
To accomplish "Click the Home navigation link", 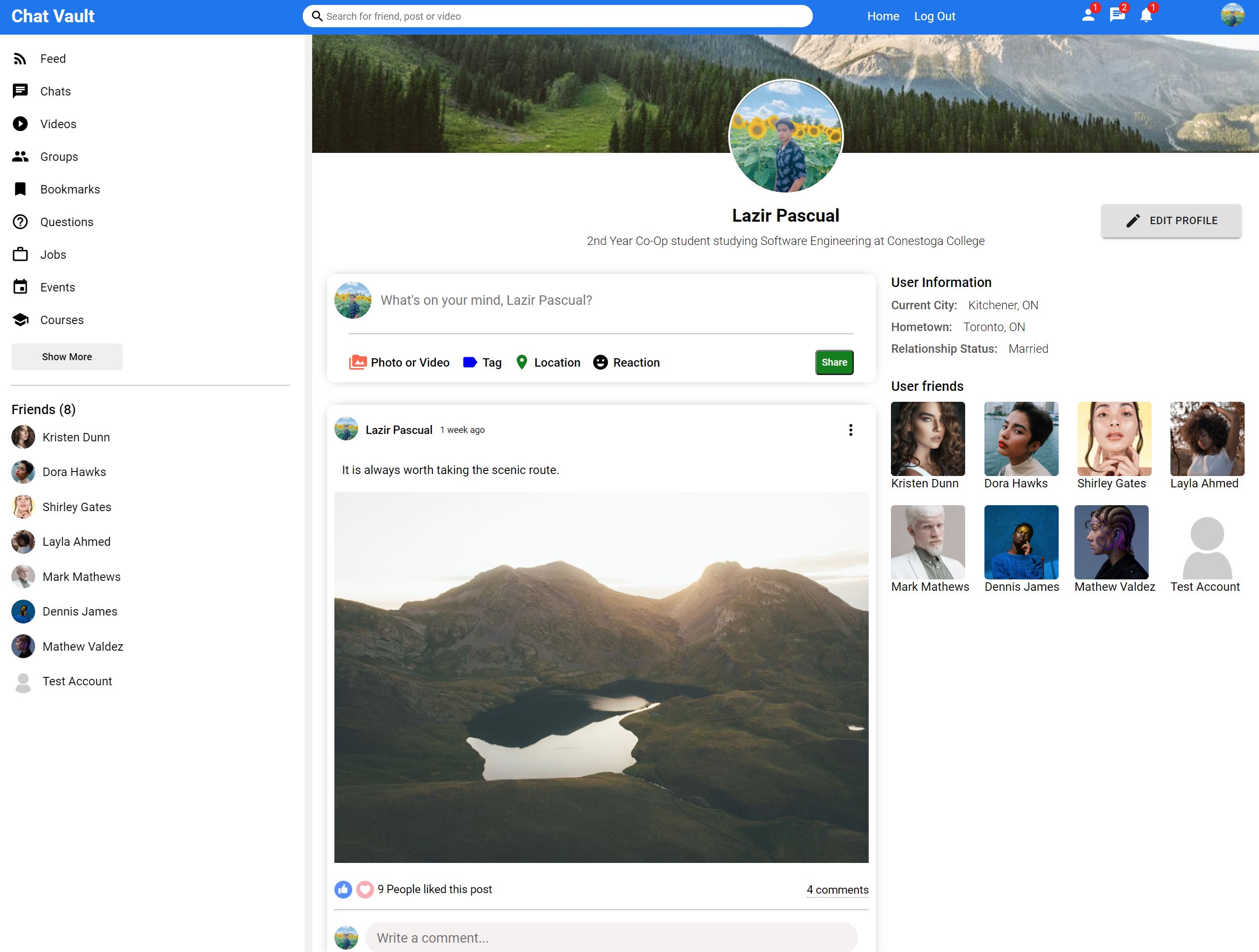I will [883, 16].
